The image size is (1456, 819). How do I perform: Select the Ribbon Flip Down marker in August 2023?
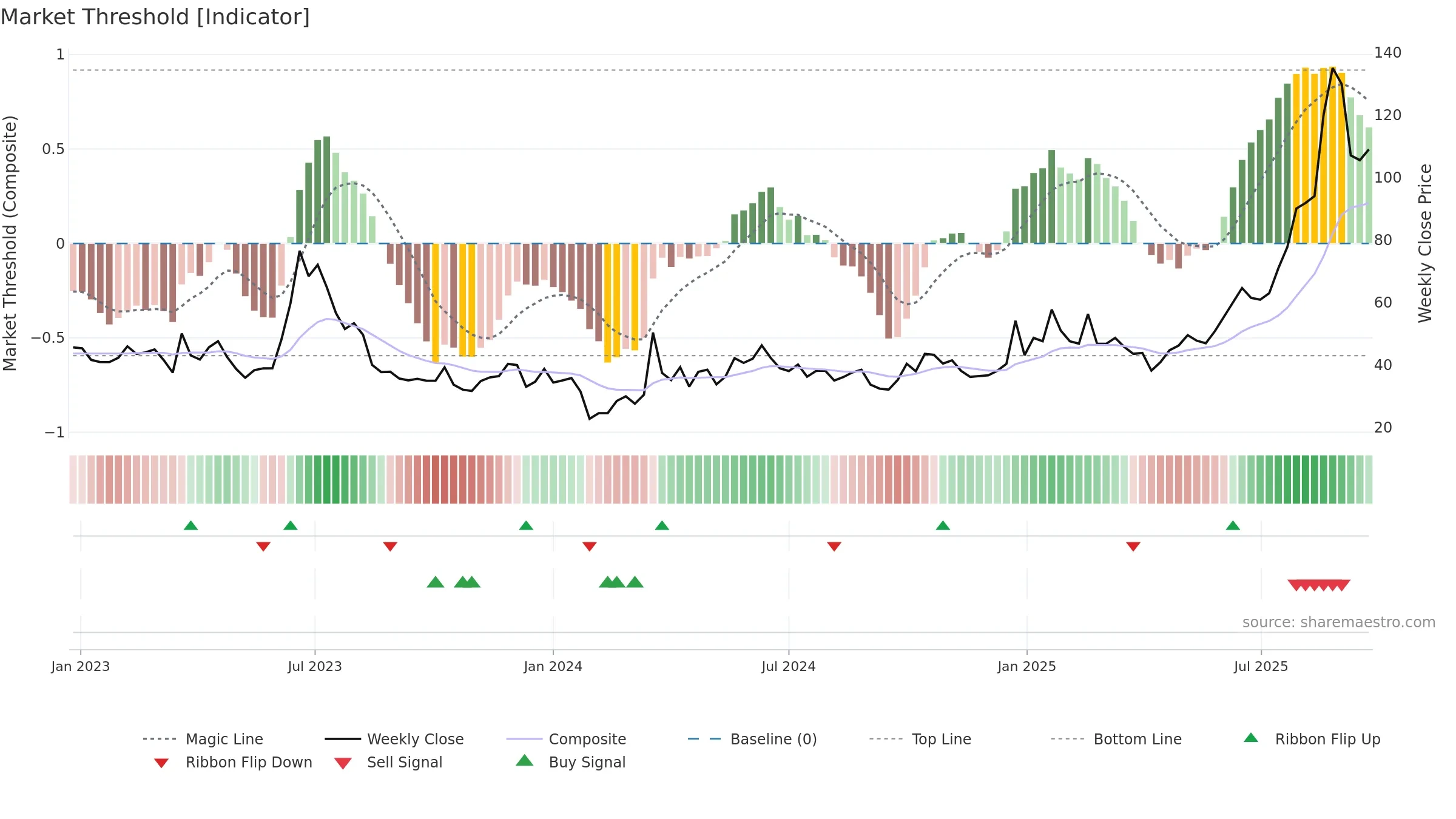pyautogui.click(x=390, y=547)
